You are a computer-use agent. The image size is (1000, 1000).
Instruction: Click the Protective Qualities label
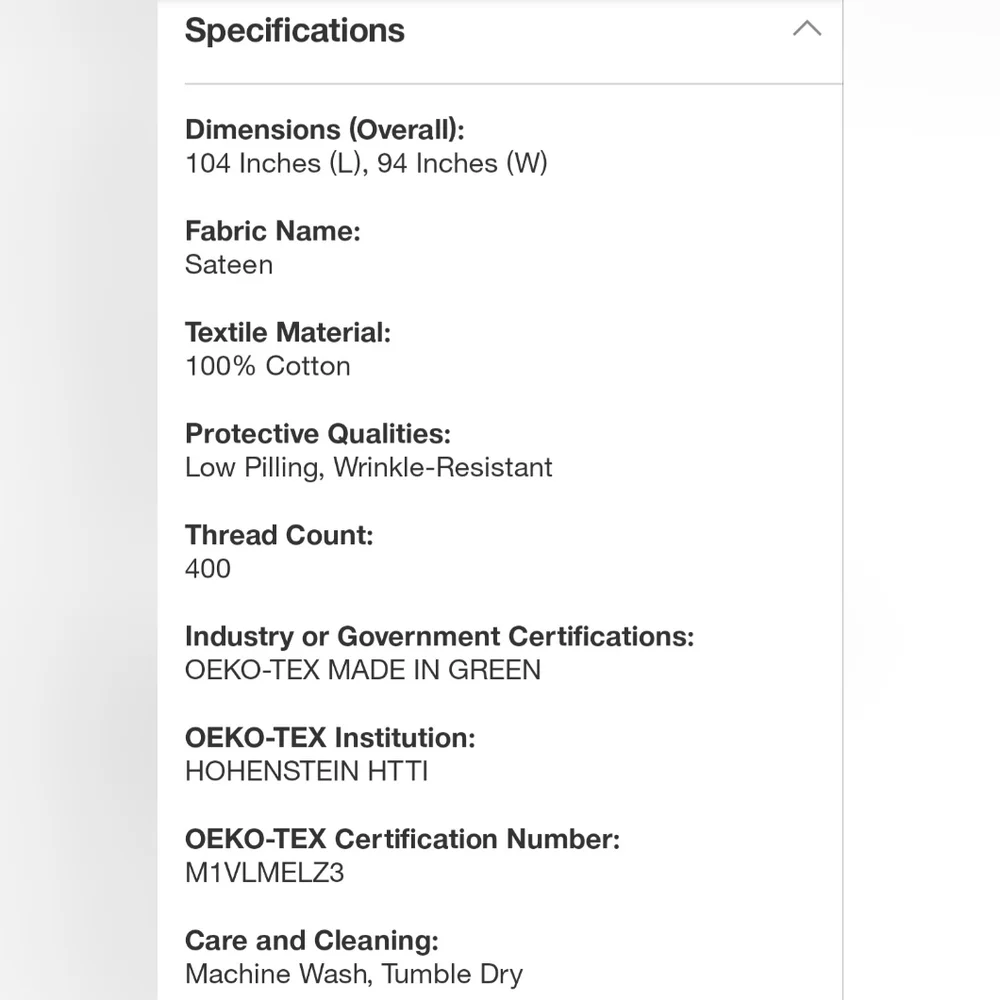pyautogui.click(x=318, y=434)
